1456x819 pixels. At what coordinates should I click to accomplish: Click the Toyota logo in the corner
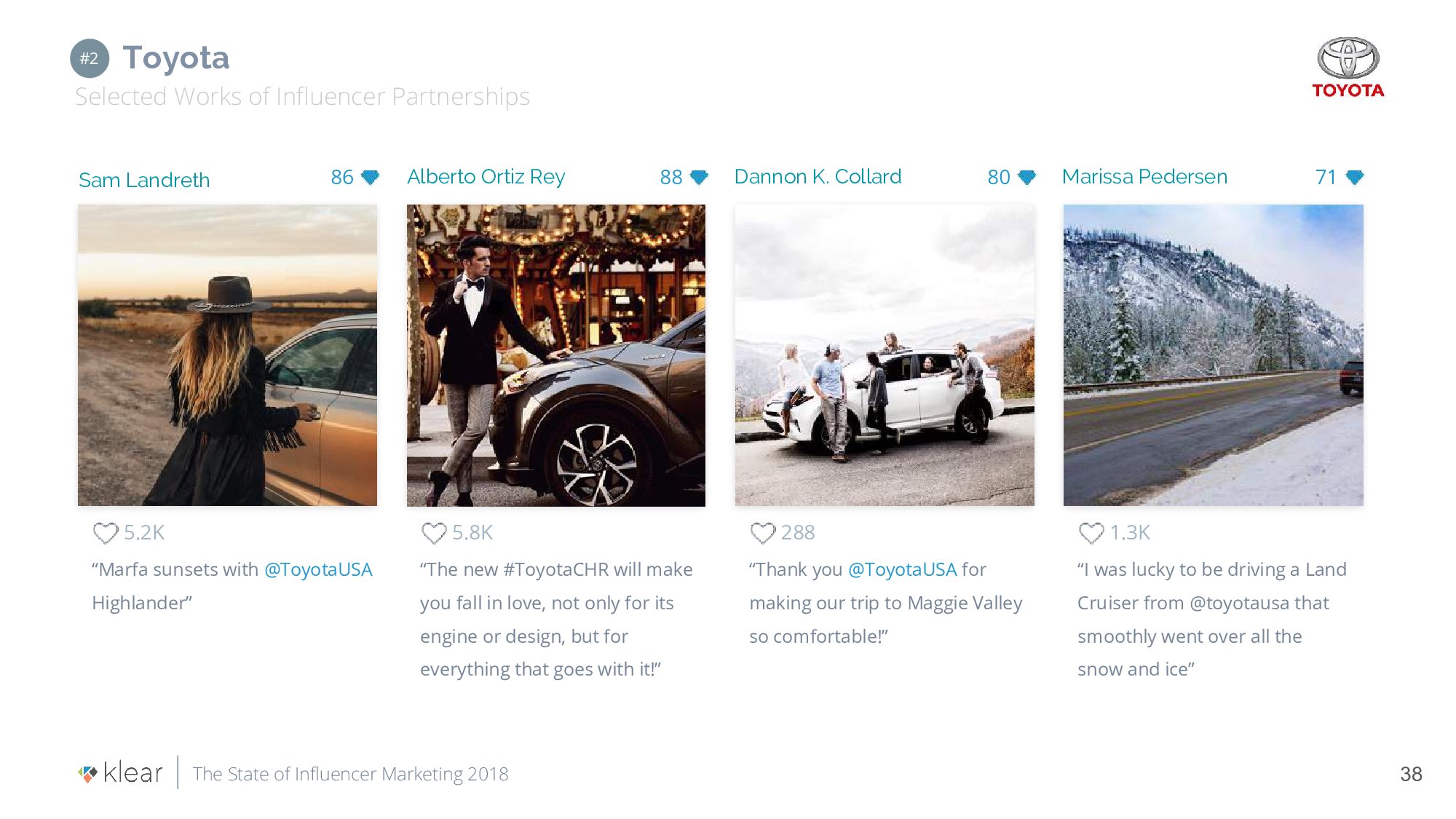pos(1348,67)
